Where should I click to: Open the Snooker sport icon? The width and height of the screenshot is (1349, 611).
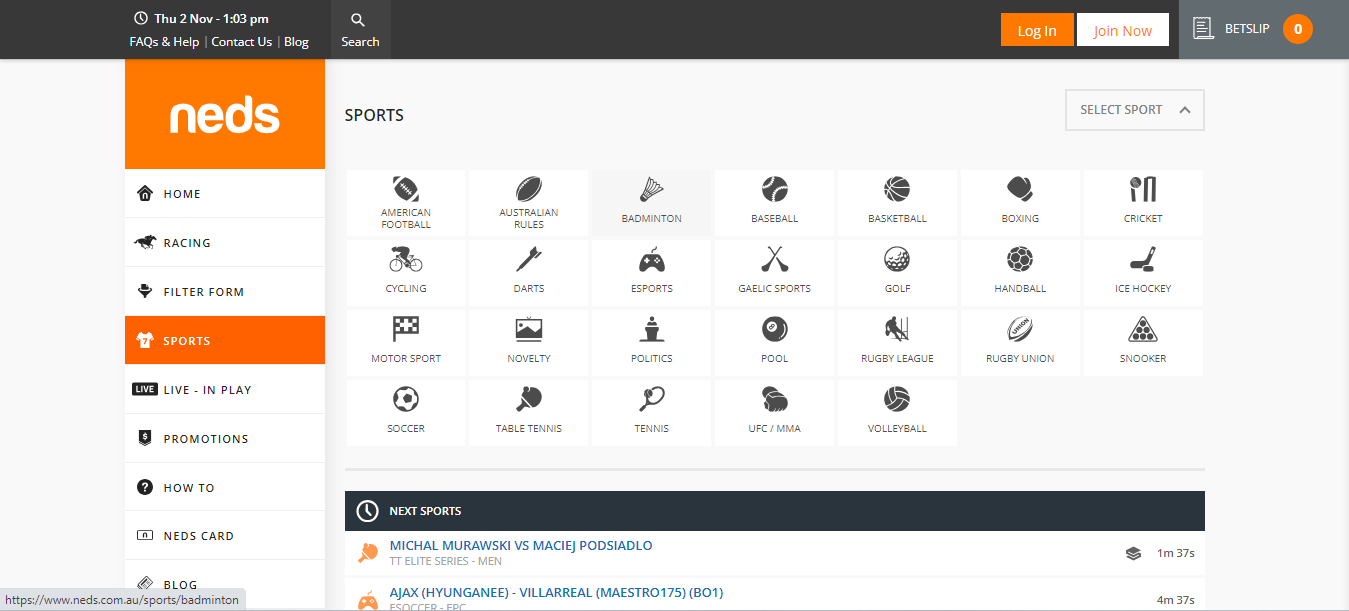click(x=1143, y=330)
